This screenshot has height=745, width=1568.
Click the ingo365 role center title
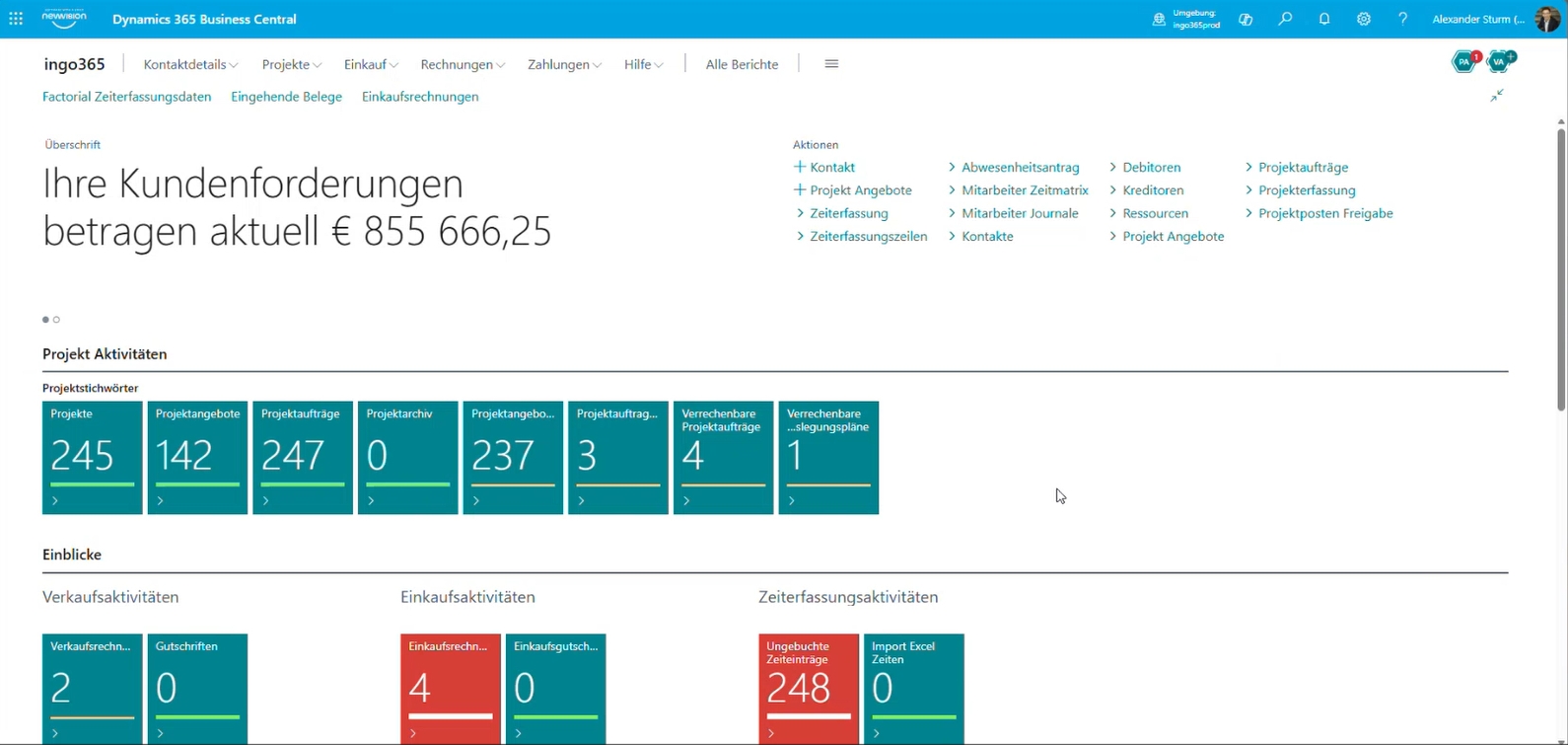[74, 64]
